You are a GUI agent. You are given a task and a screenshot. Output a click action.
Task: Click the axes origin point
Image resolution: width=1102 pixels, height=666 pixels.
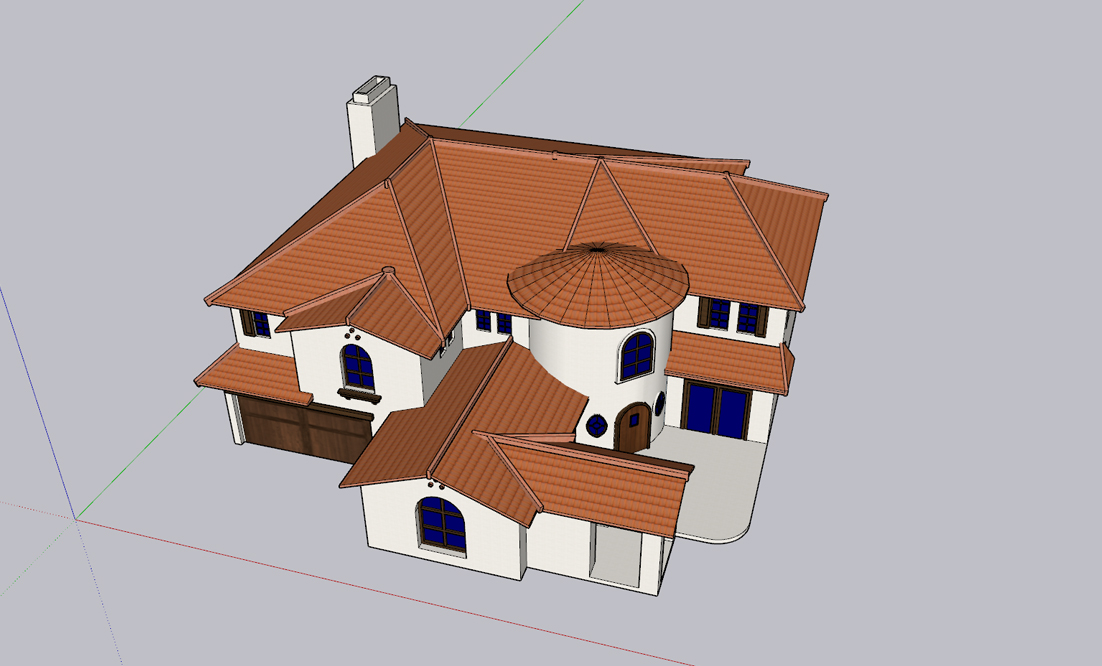pos(76,518)
